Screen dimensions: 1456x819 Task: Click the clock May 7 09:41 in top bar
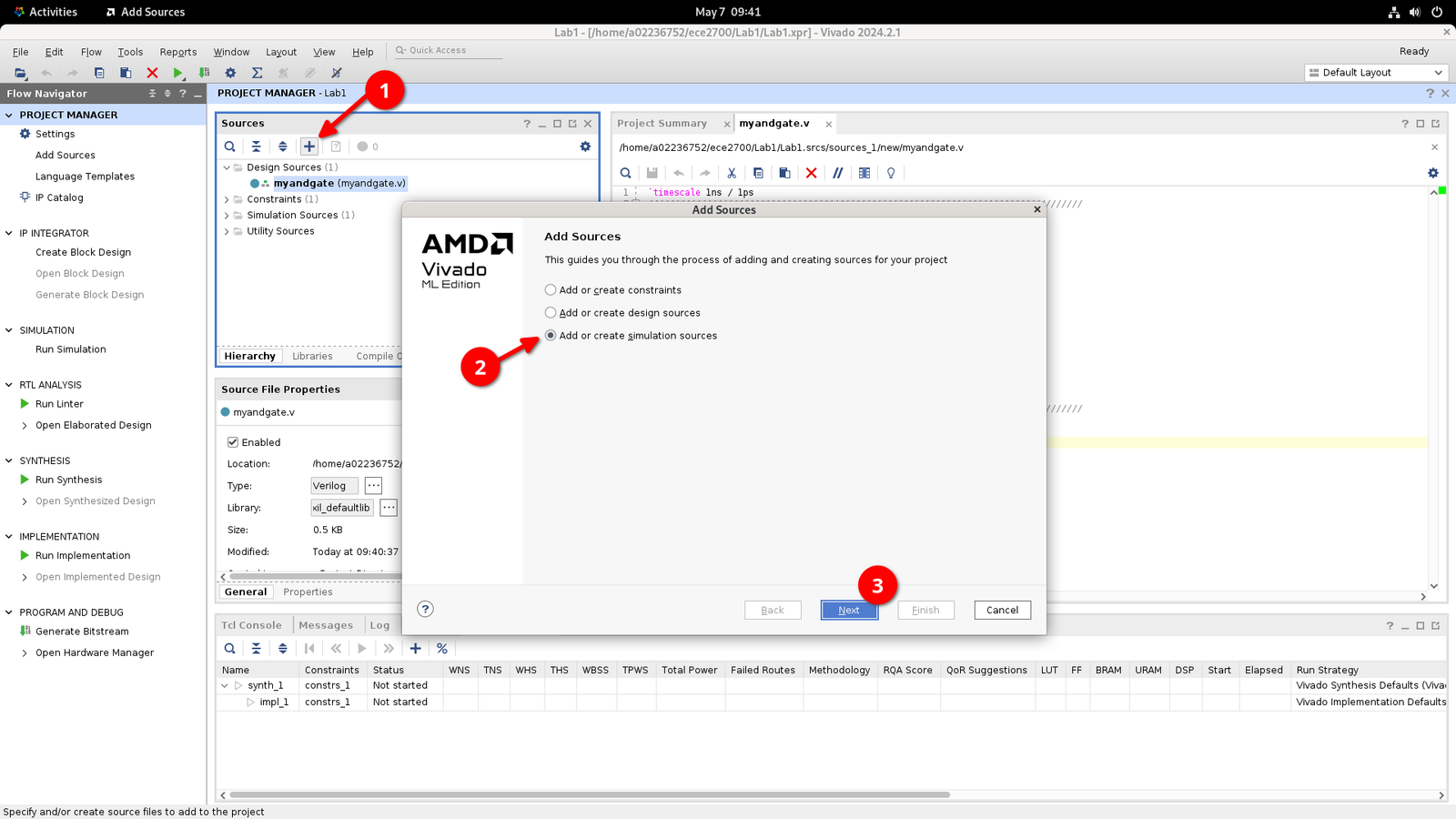point(728,12)
